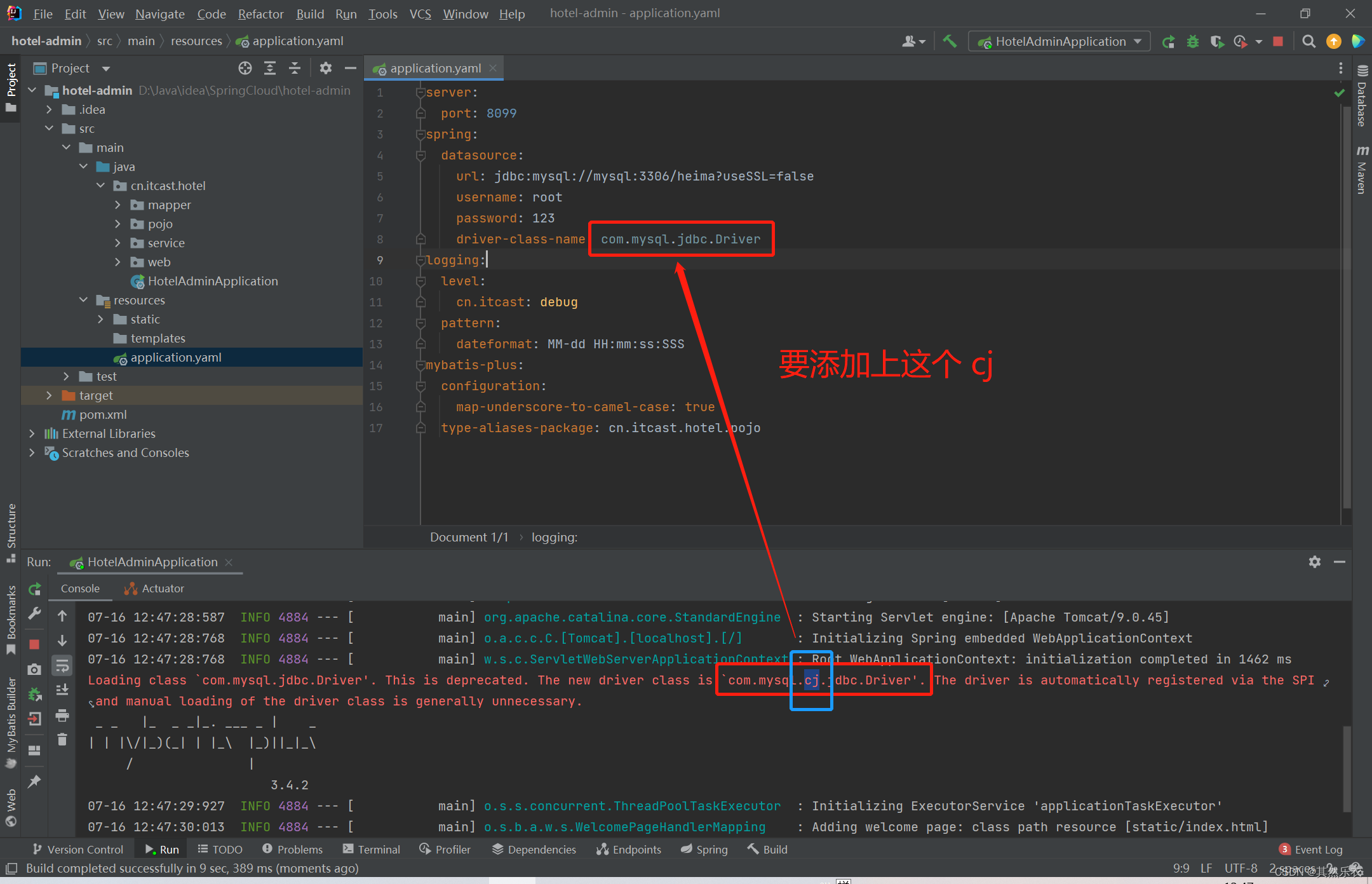The width and height of the screenshot is (1372, 884).
Task: Open the Refactor menu
Action: click(x=260, y=13)
